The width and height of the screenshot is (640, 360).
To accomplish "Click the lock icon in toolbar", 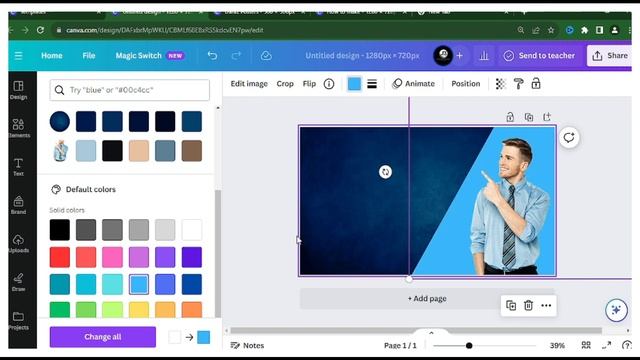I will point(536,84).
